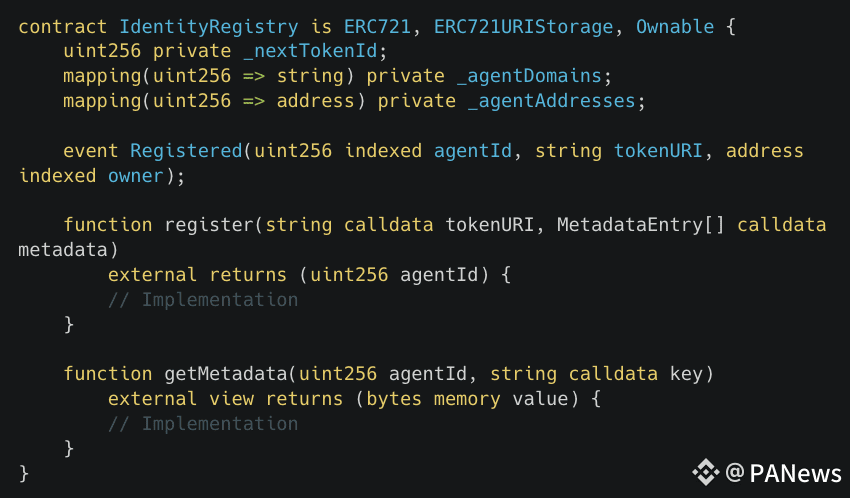The image size is (850, 498).
Task: Click the register function name
Action: pyautogui.click(x=209, y=225)
